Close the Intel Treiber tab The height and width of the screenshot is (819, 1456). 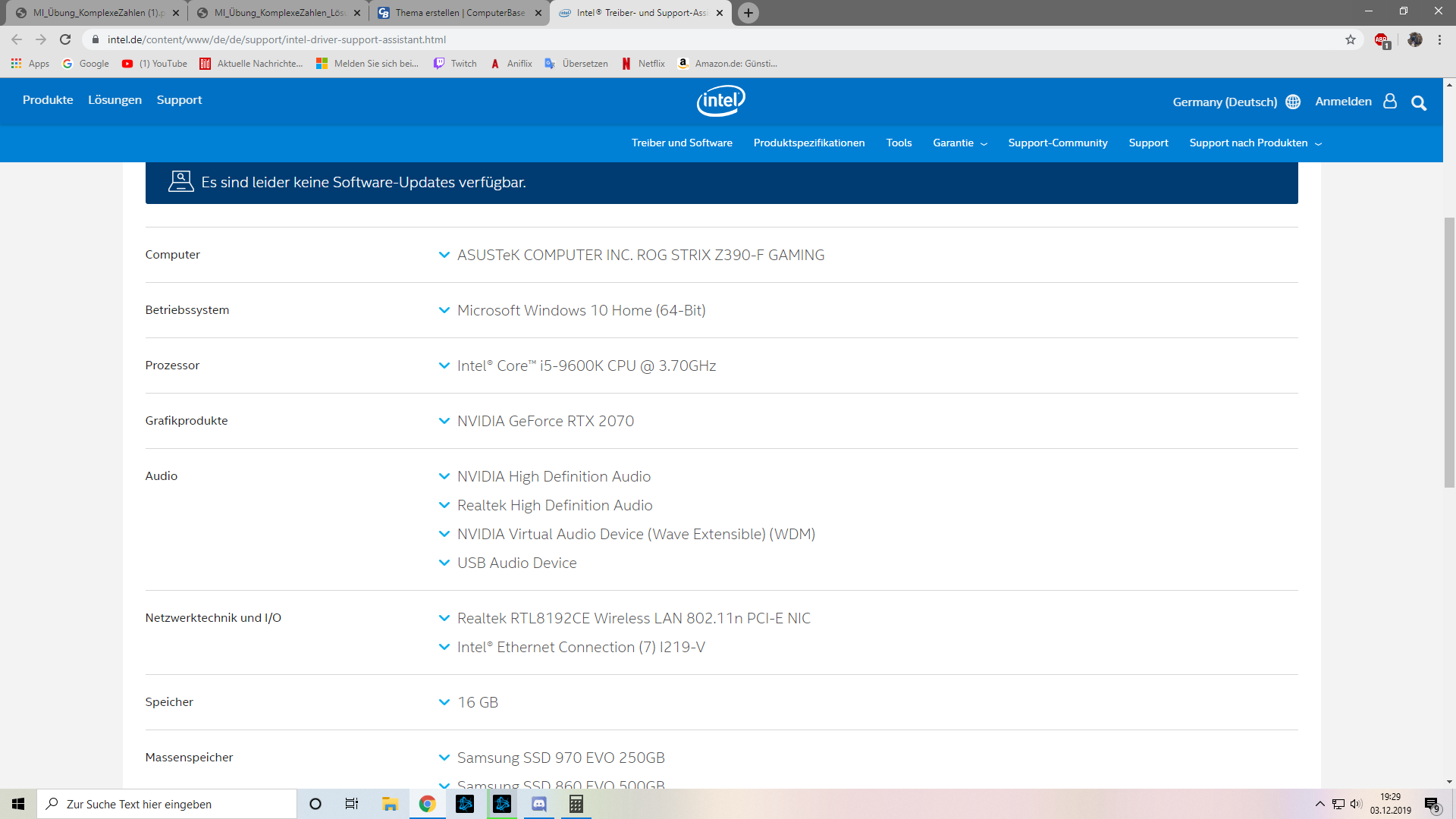click(720, 13)
